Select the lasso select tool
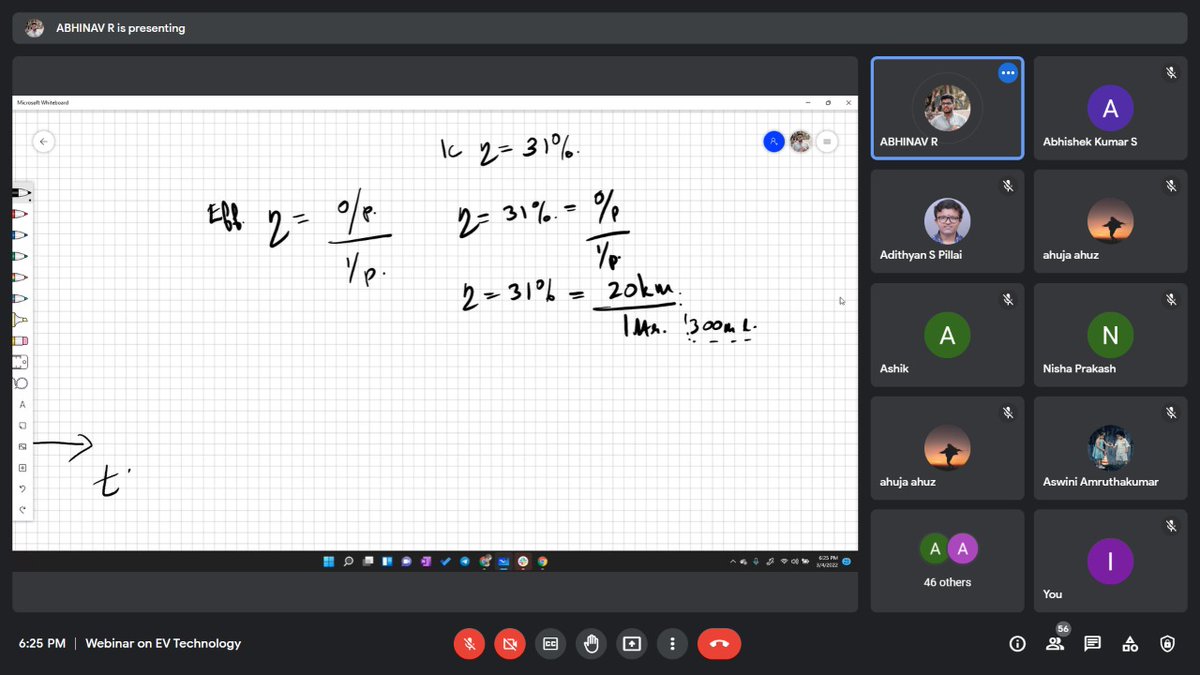Viewport: 1200px width, 675px height. coord(22,383)
